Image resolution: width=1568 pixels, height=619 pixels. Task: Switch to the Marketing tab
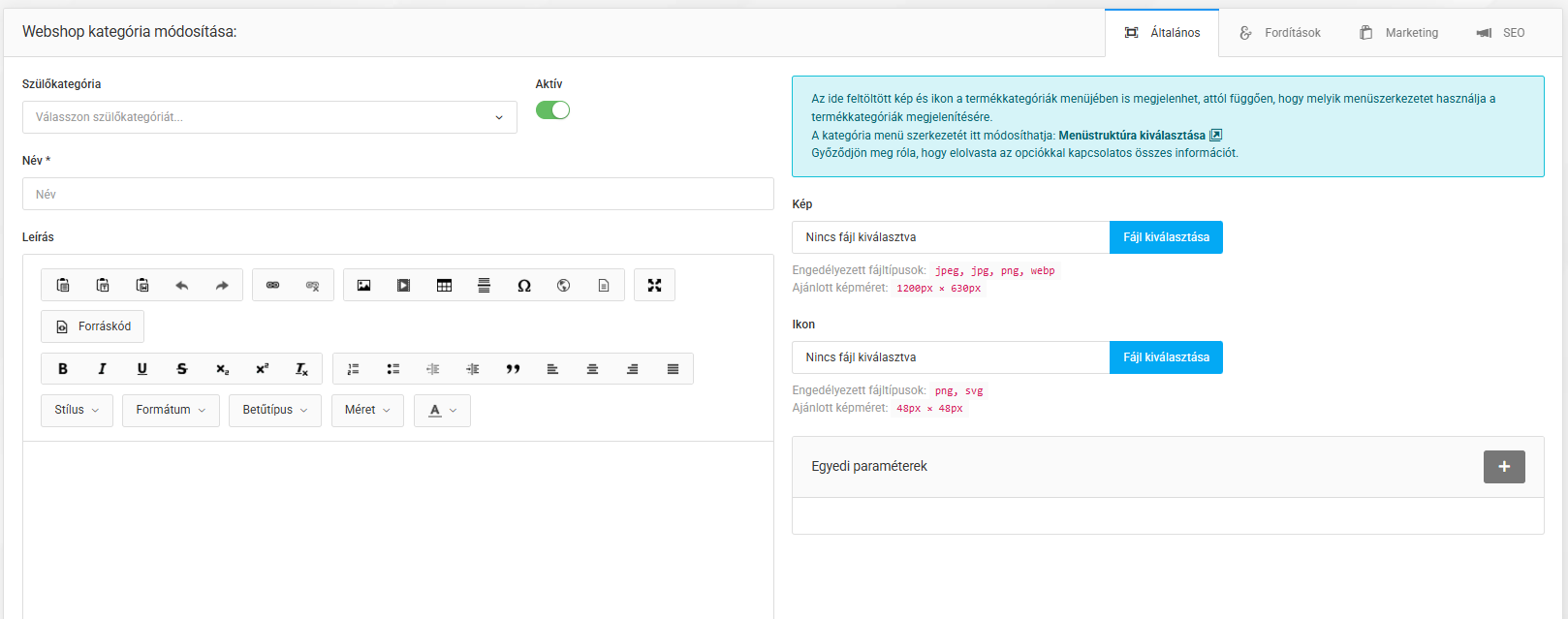pyautogui.click(x=1398, y=33)
